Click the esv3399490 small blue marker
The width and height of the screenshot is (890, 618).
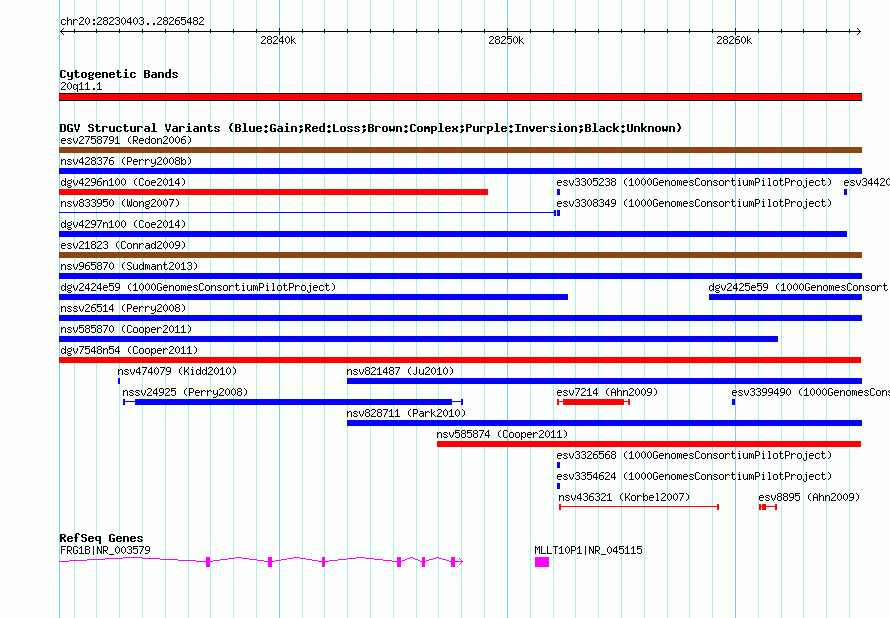click(733, 402)
